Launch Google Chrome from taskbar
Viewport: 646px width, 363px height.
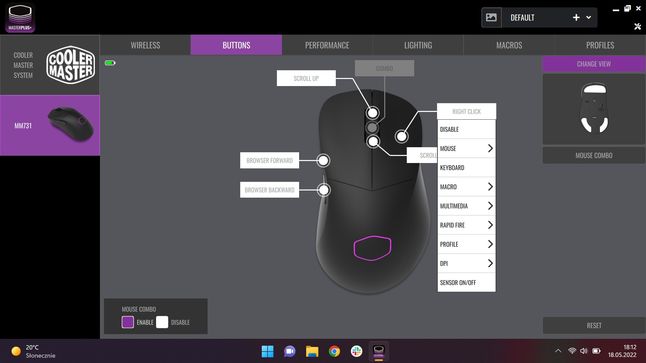[334, 351]
